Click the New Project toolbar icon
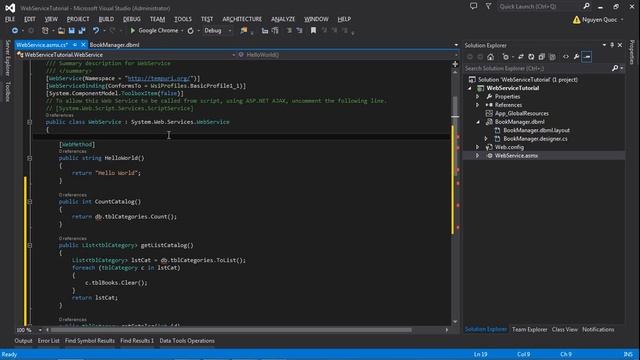Screen dimensions: 640x360 tap(45, 31)
